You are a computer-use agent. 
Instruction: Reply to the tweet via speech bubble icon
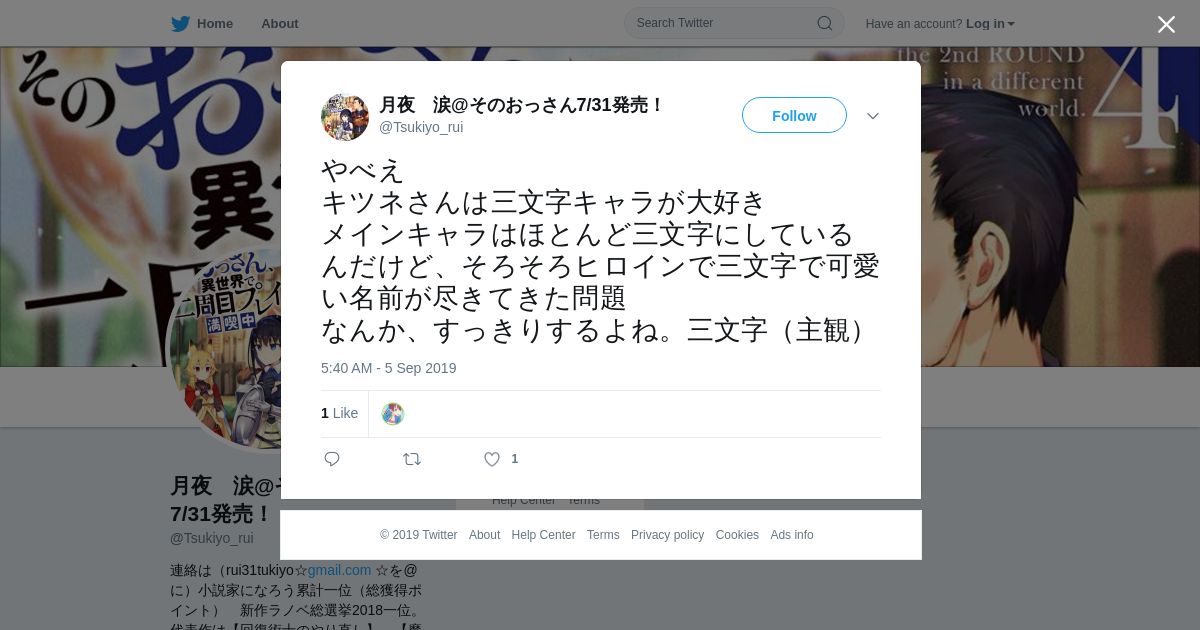click(x=332, y=459)
